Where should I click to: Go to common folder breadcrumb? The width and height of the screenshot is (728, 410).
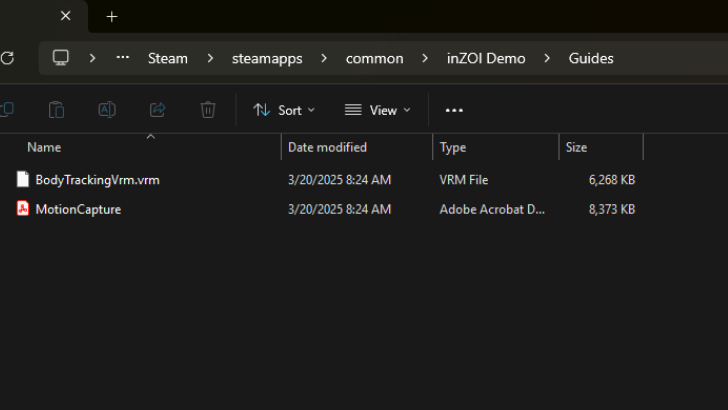[374, 59]
